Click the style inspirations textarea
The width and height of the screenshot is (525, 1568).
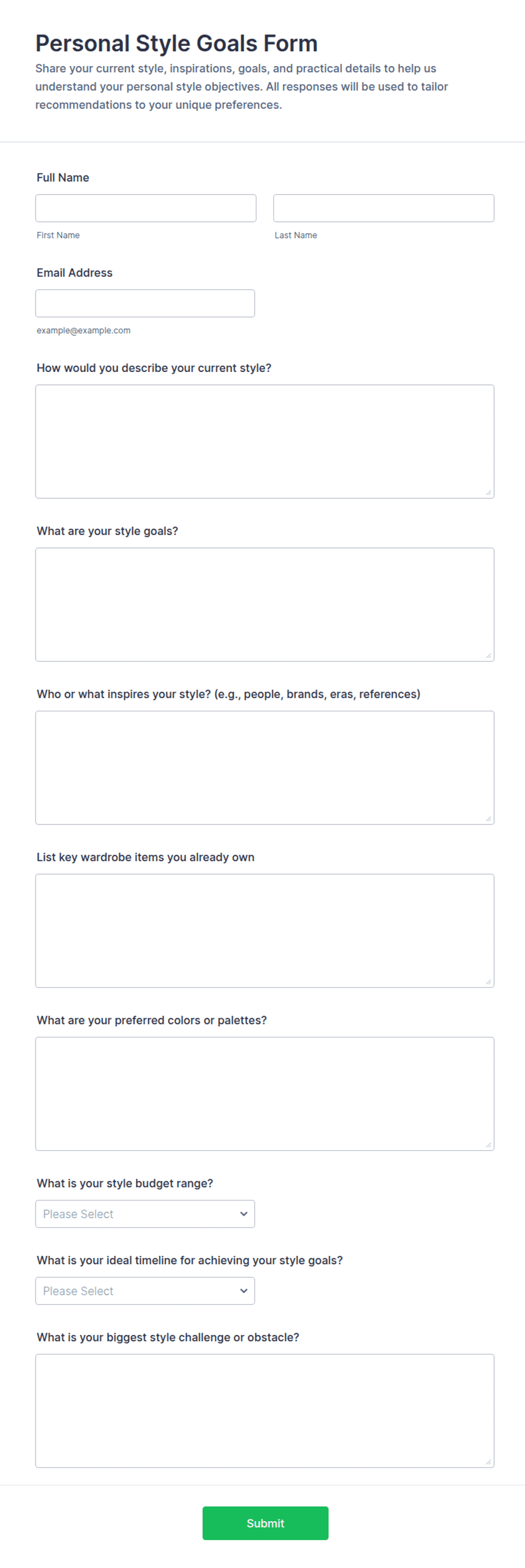pos(265,768)
